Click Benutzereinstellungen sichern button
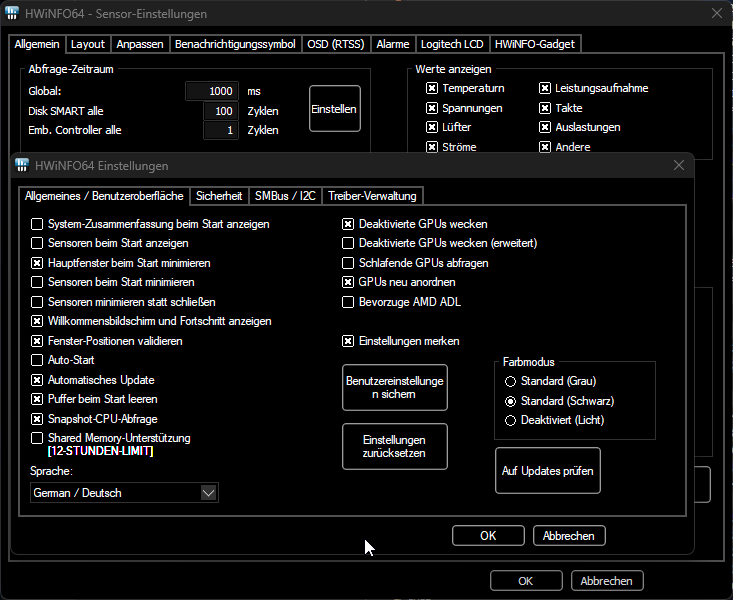 (x=395, y=388)
